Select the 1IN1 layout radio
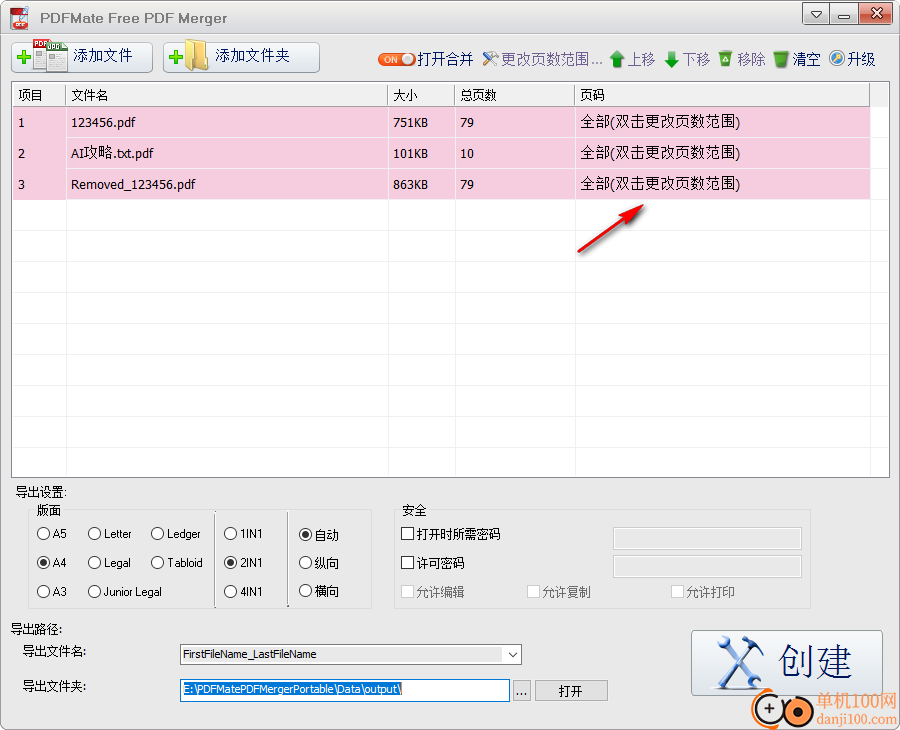 pyautogui.click(x=230, y=534)
